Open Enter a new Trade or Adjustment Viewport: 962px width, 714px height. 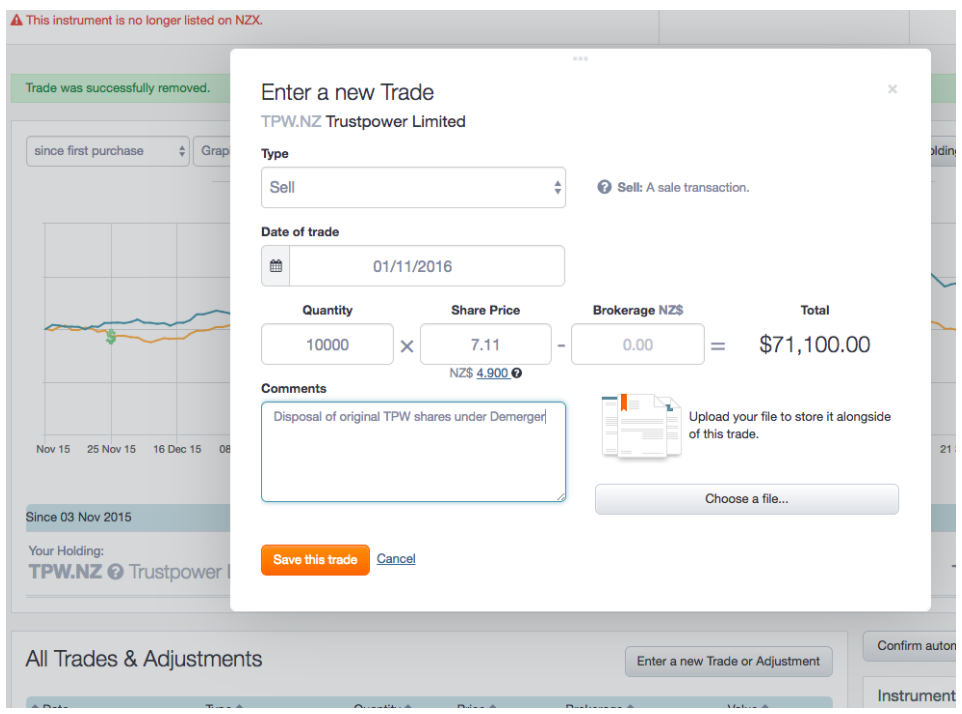tap(728, 661)
